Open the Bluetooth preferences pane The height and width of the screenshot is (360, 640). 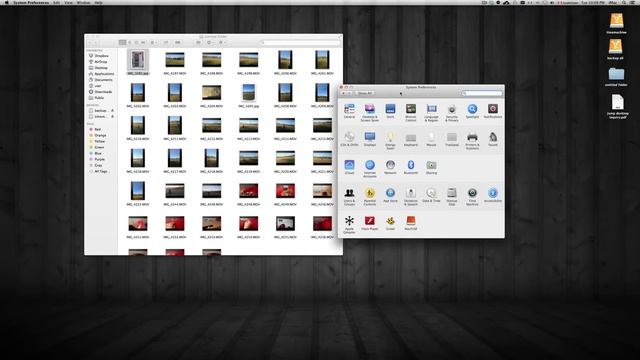[411, 167]
